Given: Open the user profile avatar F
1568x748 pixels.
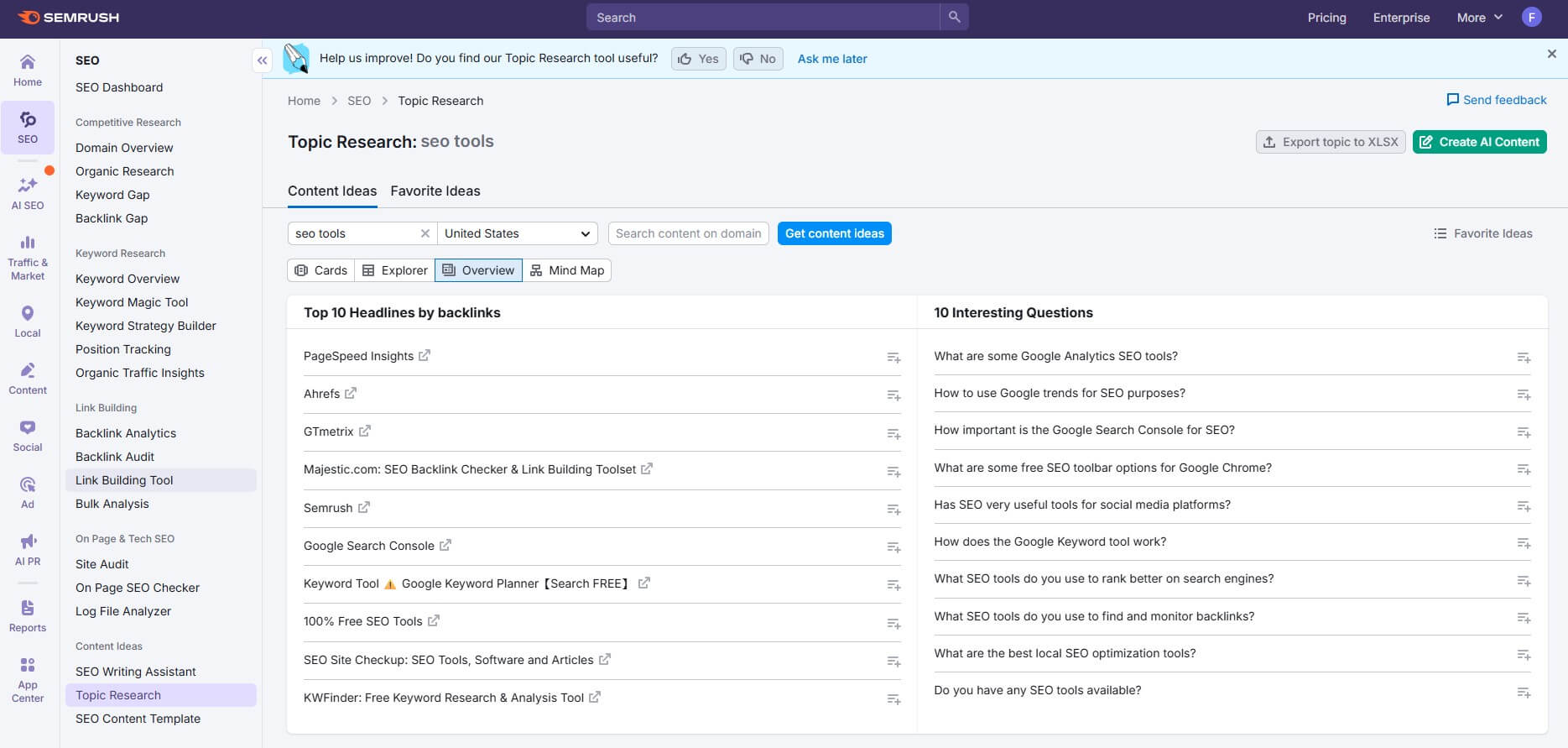Looking at the screenshot, I should [1532, 17].
